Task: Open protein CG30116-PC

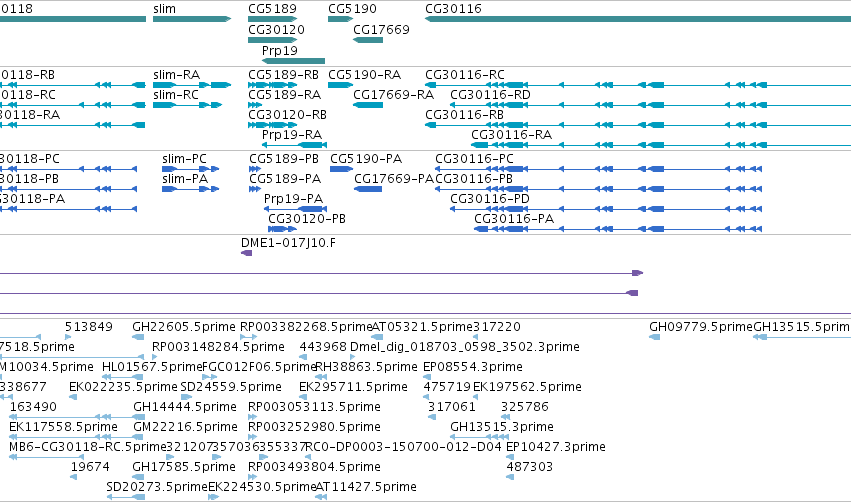Action: [474, 158]
